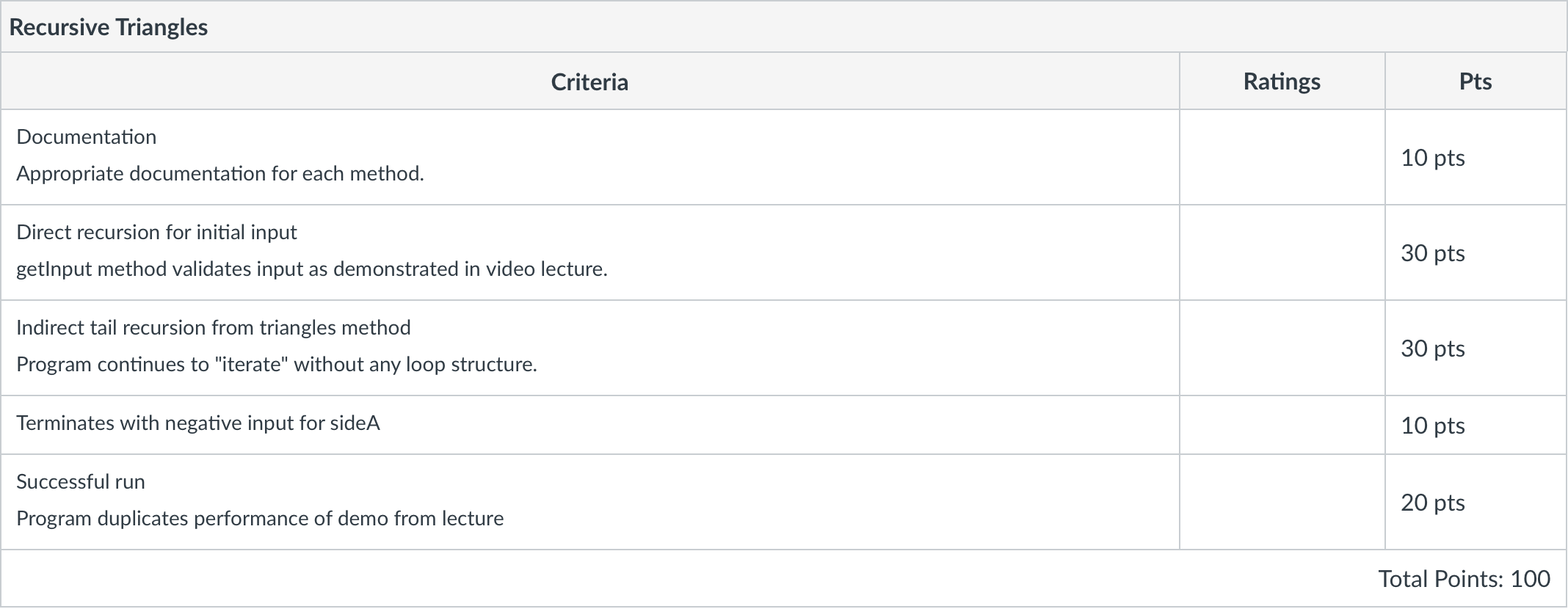
Task: Click the 'Program continues to iterate' description
Action: [x=277, y=365]
